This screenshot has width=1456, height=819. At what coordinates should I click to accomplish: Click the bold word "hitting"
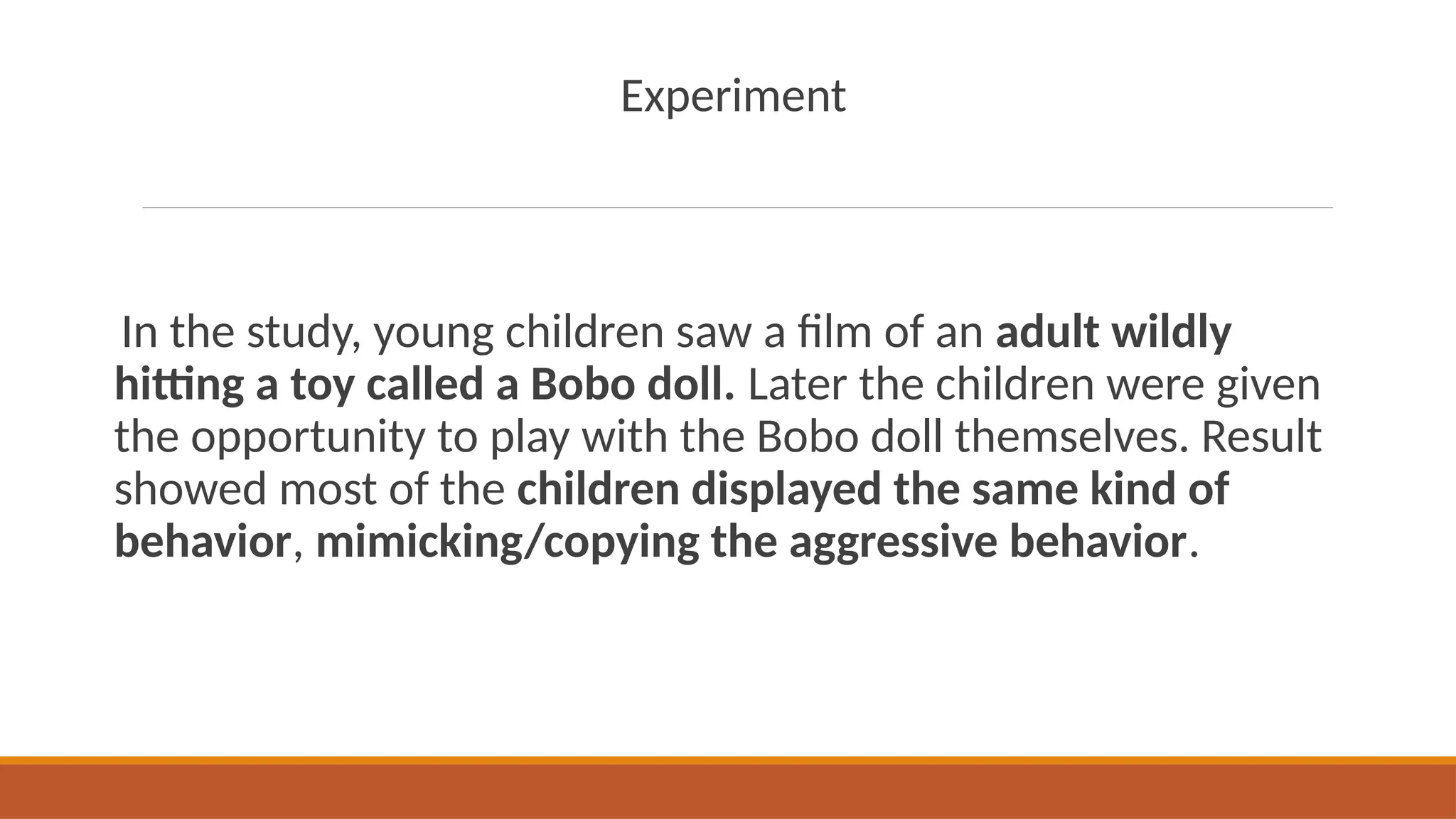(179, 385)
